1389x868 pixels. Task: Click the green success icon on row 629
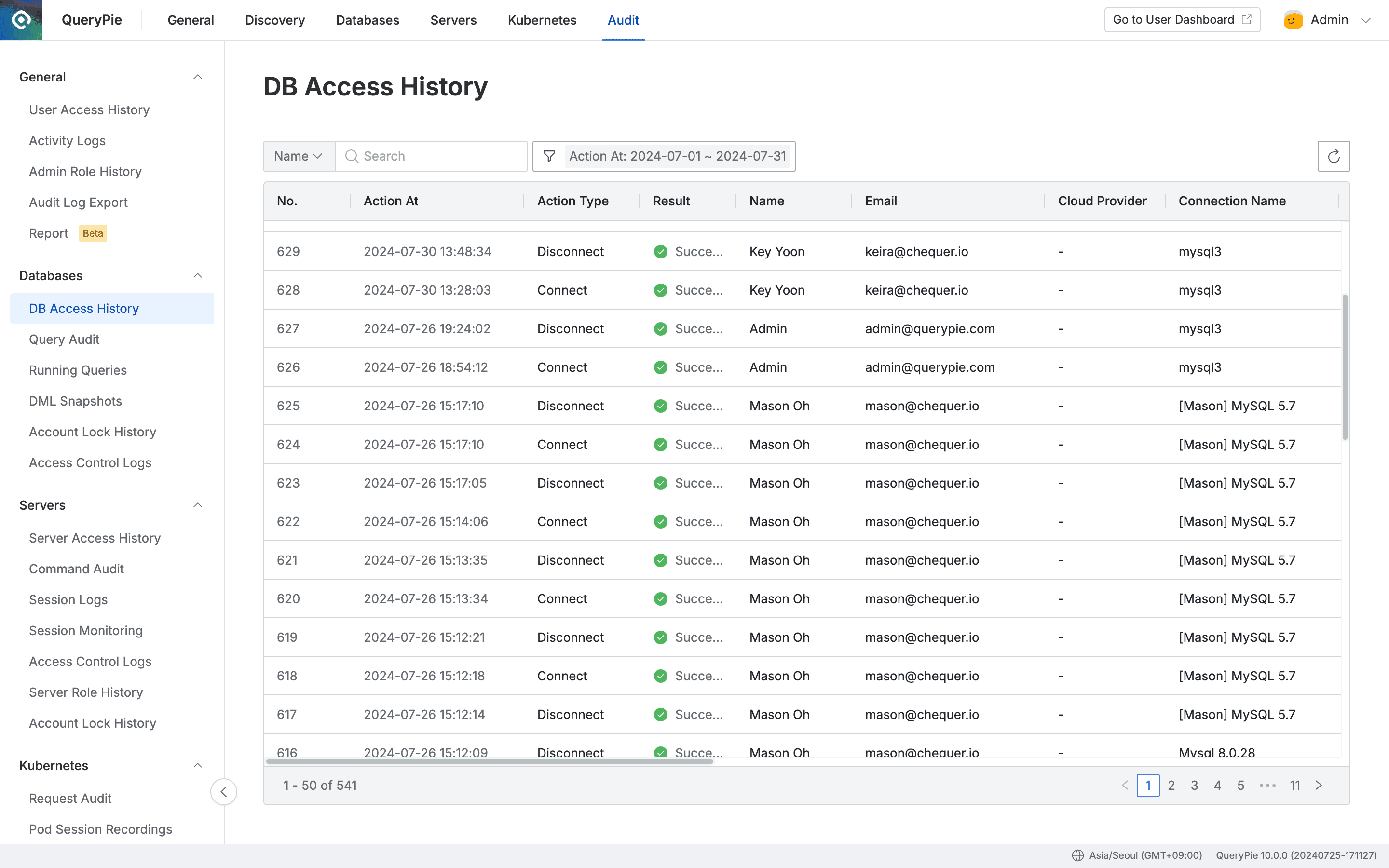(x=661, y=251)
